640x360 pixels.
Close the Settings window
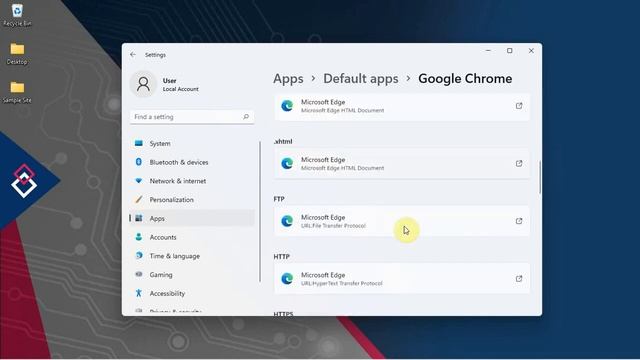[531, 51]
